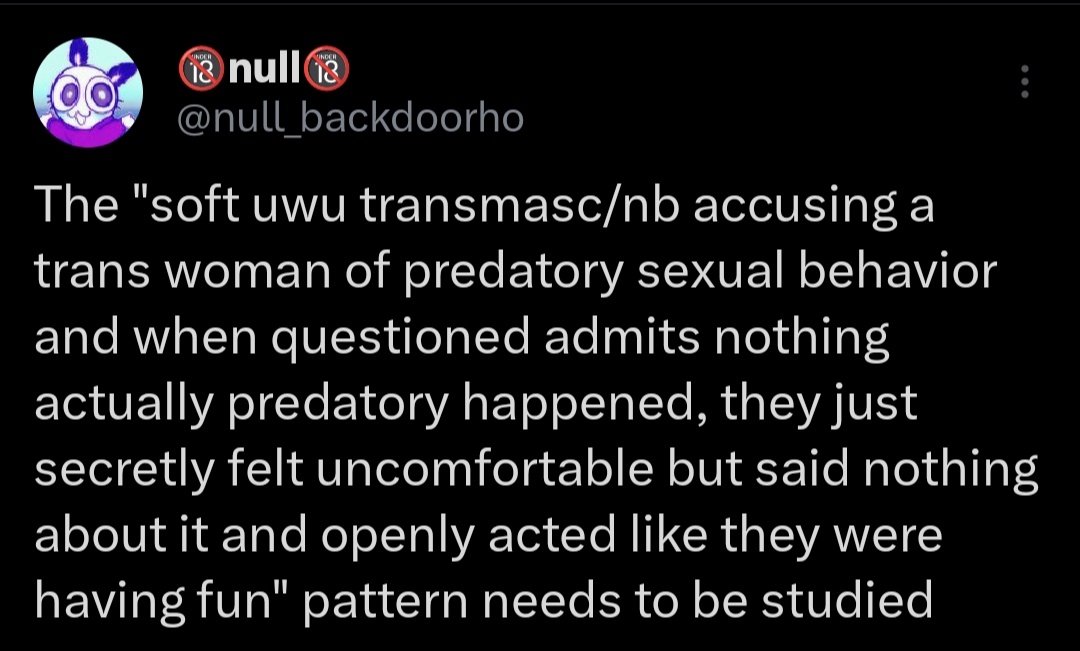Click the word 'uncomfortable' in the tweet
Viewport: 1080px width, 651px height.
[486, 468]
